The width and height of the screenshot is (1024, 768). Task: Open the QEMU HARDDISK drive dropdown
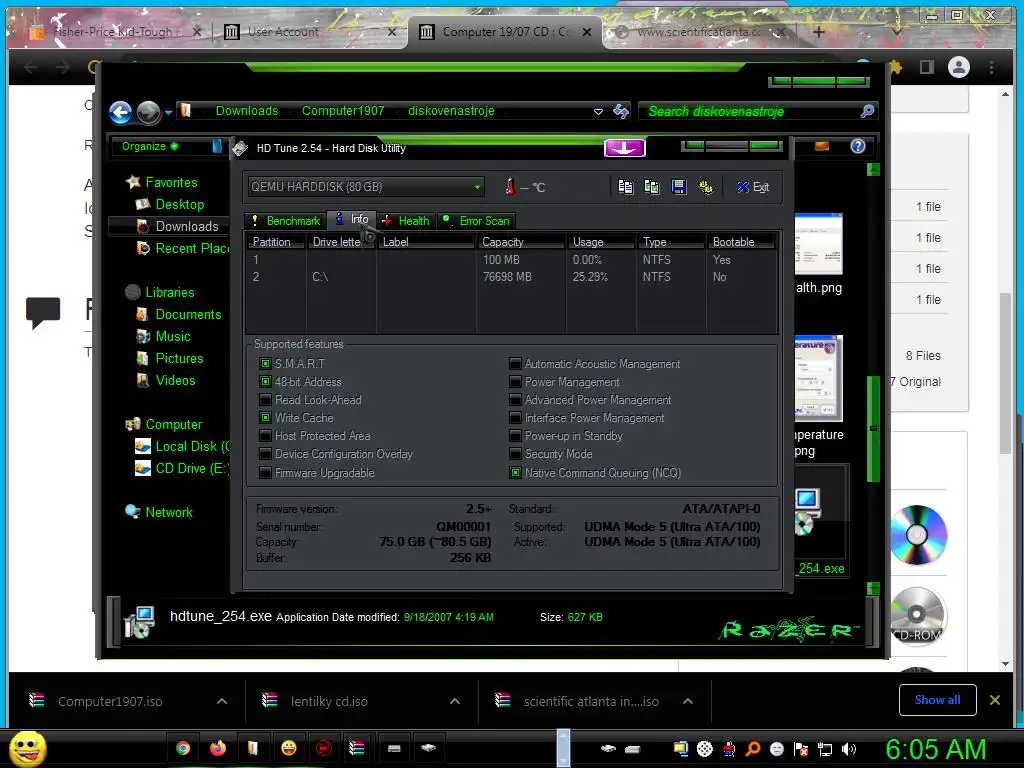[366, 187]
